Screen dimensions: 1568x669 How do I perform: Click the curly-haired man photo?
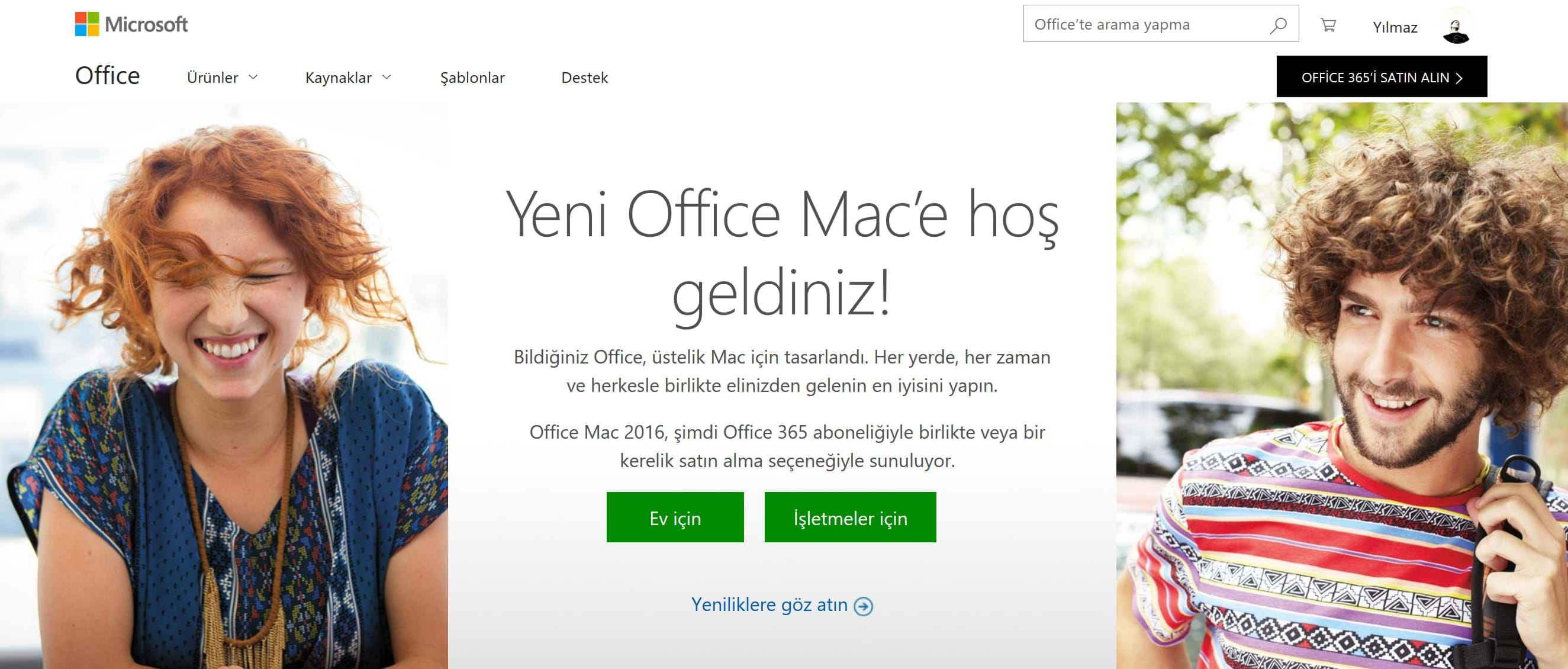pos(1341,386)
